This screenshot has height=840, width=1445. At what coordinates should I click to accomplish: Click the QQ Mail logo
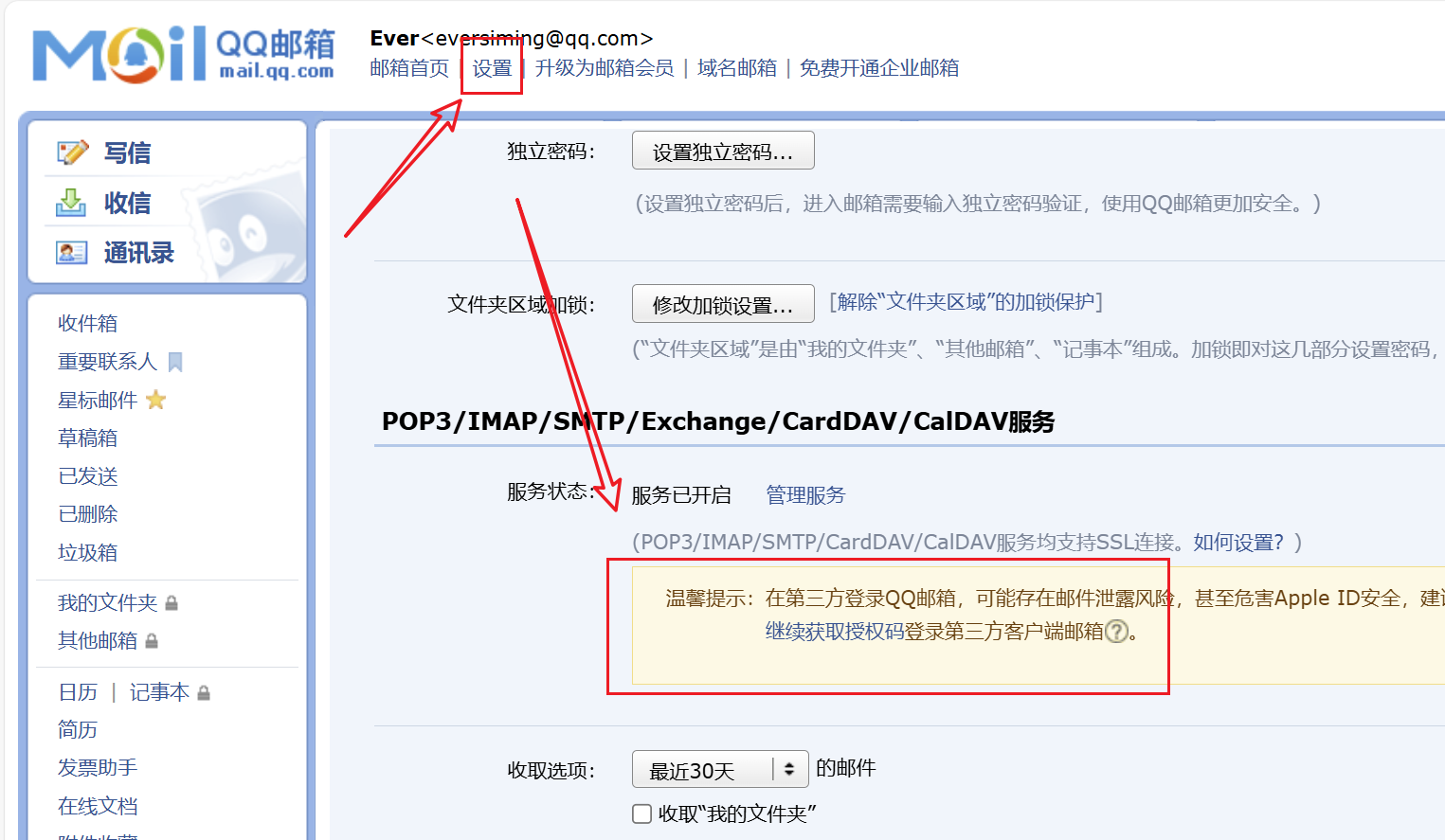(x=184, y=54)
